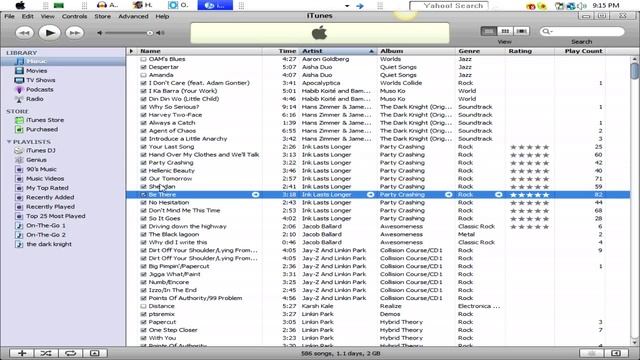Sort by the Artist column header
This screenshot has width=640, height=360.
click(x=337, y=51)
